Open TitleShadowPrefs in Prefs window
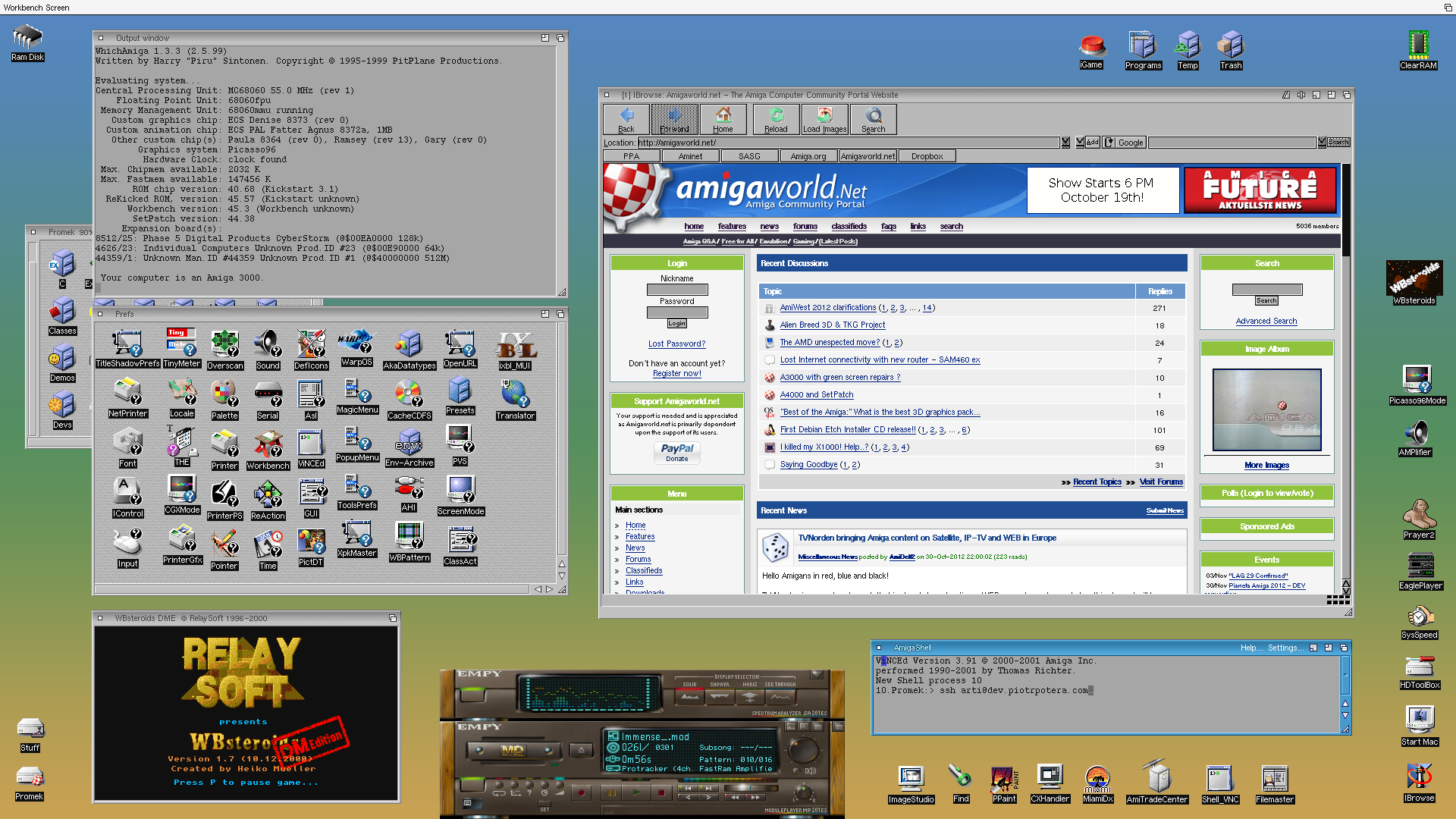Image resolution: width=1456 pixels, height=819 pixels. pyautogui.click(x=127, y=349)
